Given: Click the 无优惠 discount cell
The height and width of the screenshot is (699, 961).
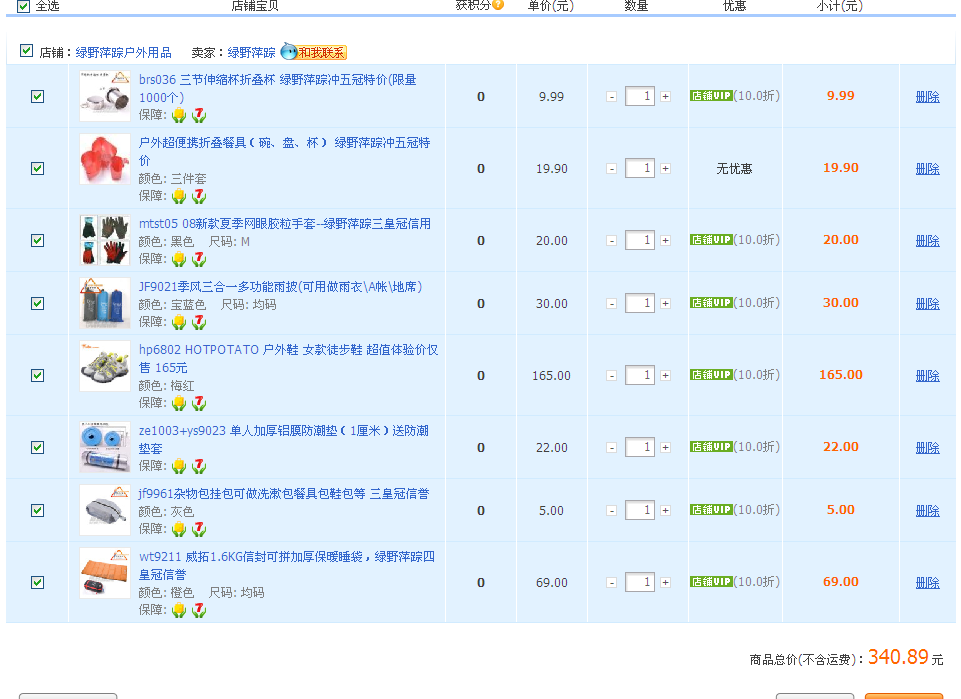Looking at the screenshot, I should tap(734, 168).
